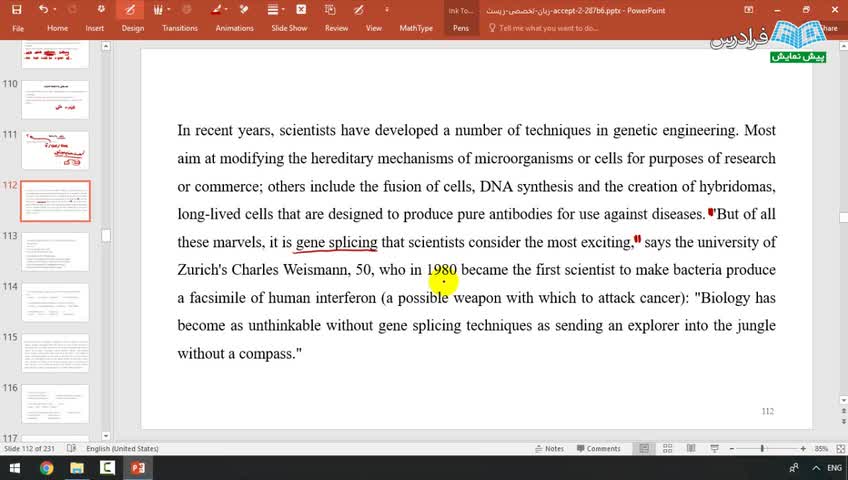
Task: Open the customize quick access toolbar dropdown
Action: (x=386, y=10)
